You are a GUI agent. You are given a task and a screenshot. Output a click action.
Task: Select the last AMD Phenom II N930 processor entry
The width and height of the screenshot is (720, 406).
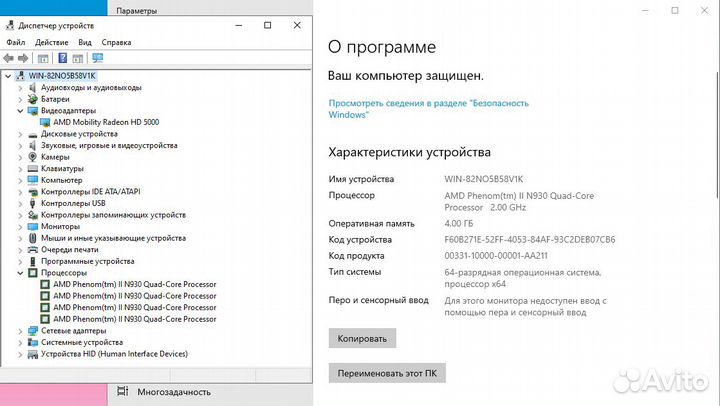(135, 319)
